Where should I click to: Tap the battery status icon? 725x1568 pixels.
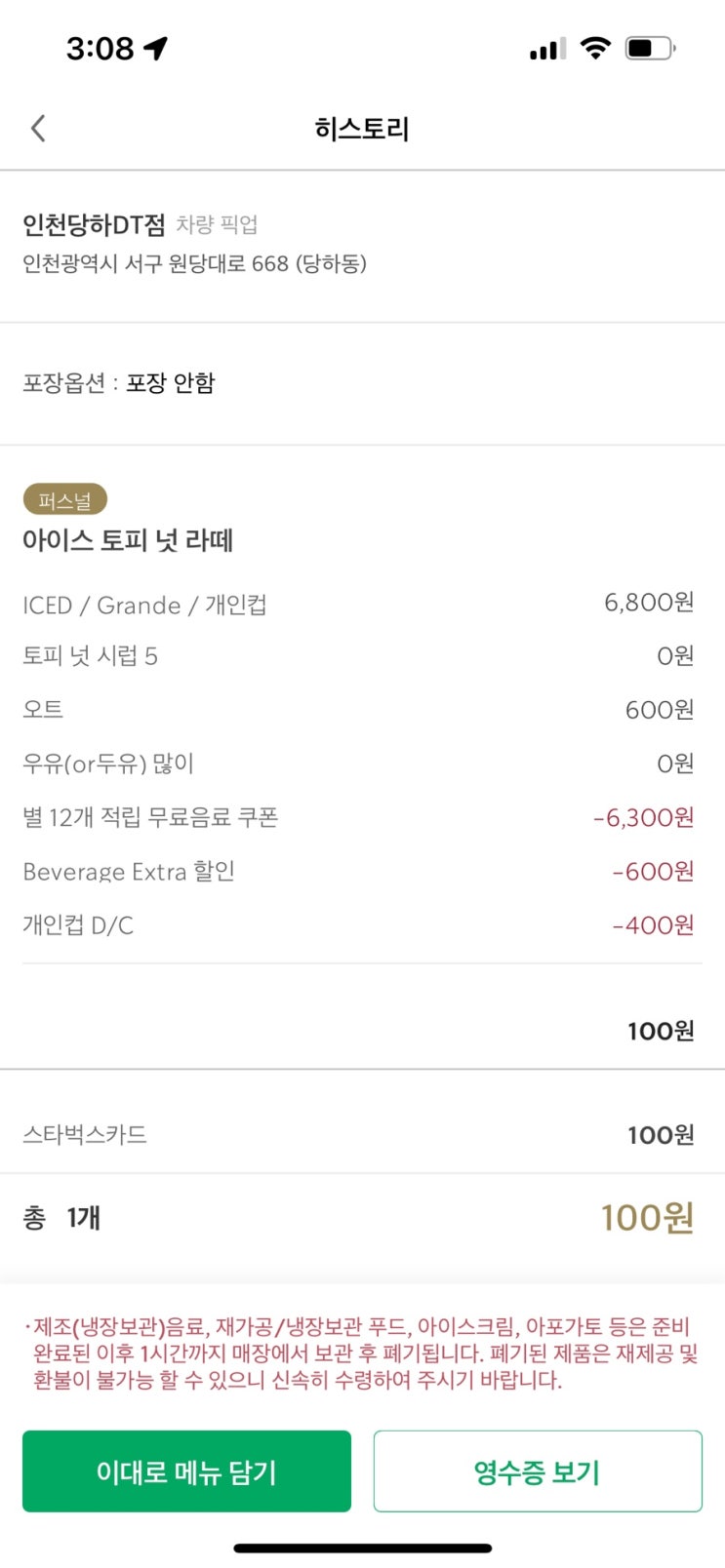(651, 48)
